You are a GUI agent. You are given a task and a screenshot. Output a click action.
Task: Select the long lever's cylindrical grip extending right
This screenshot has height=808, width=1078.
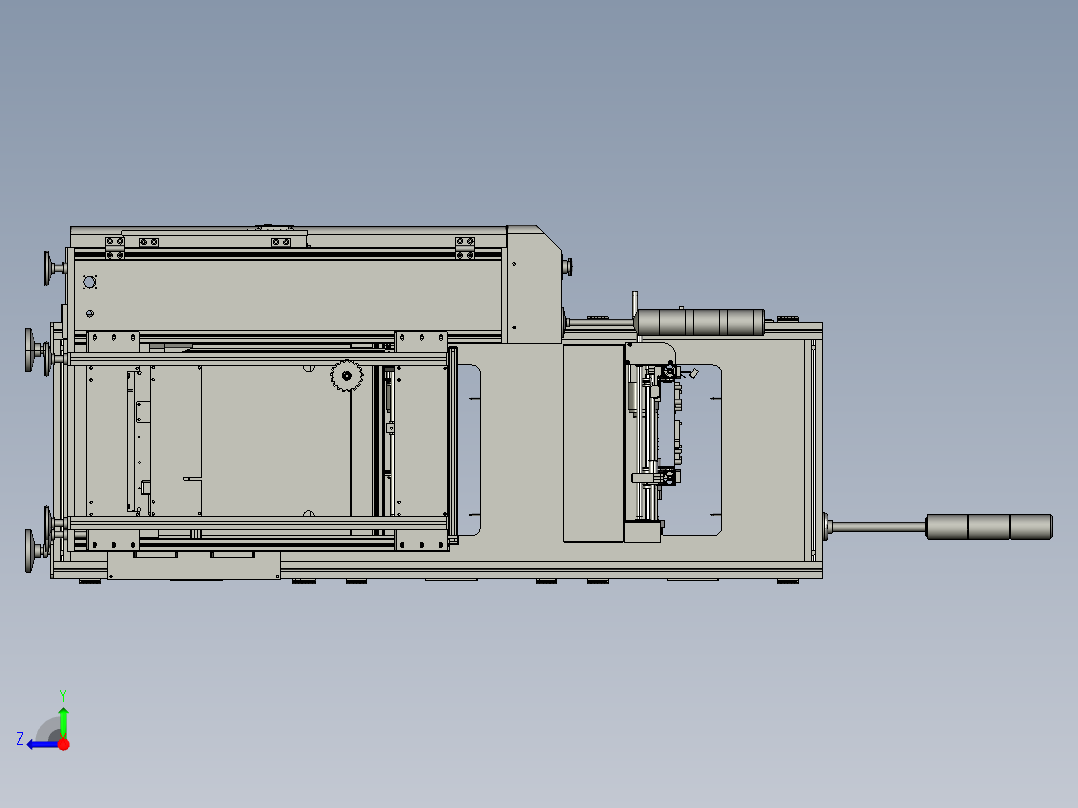989,527
